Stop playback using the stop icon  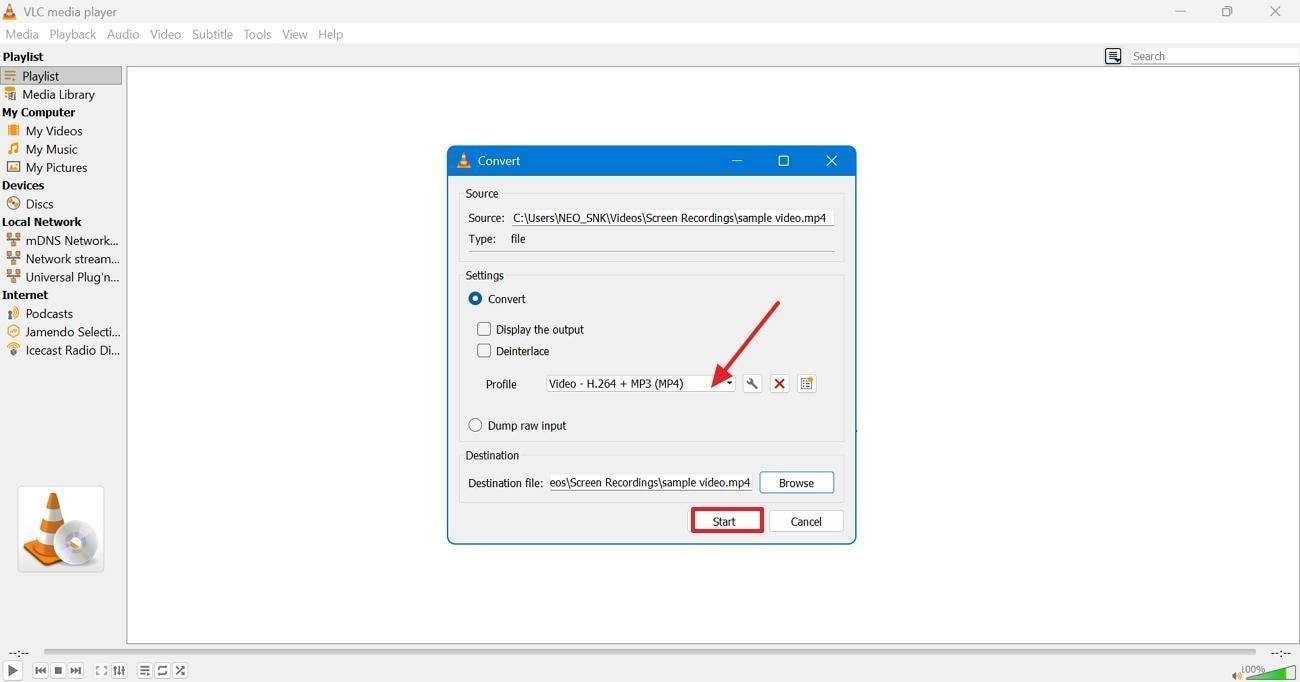point(58,670)
